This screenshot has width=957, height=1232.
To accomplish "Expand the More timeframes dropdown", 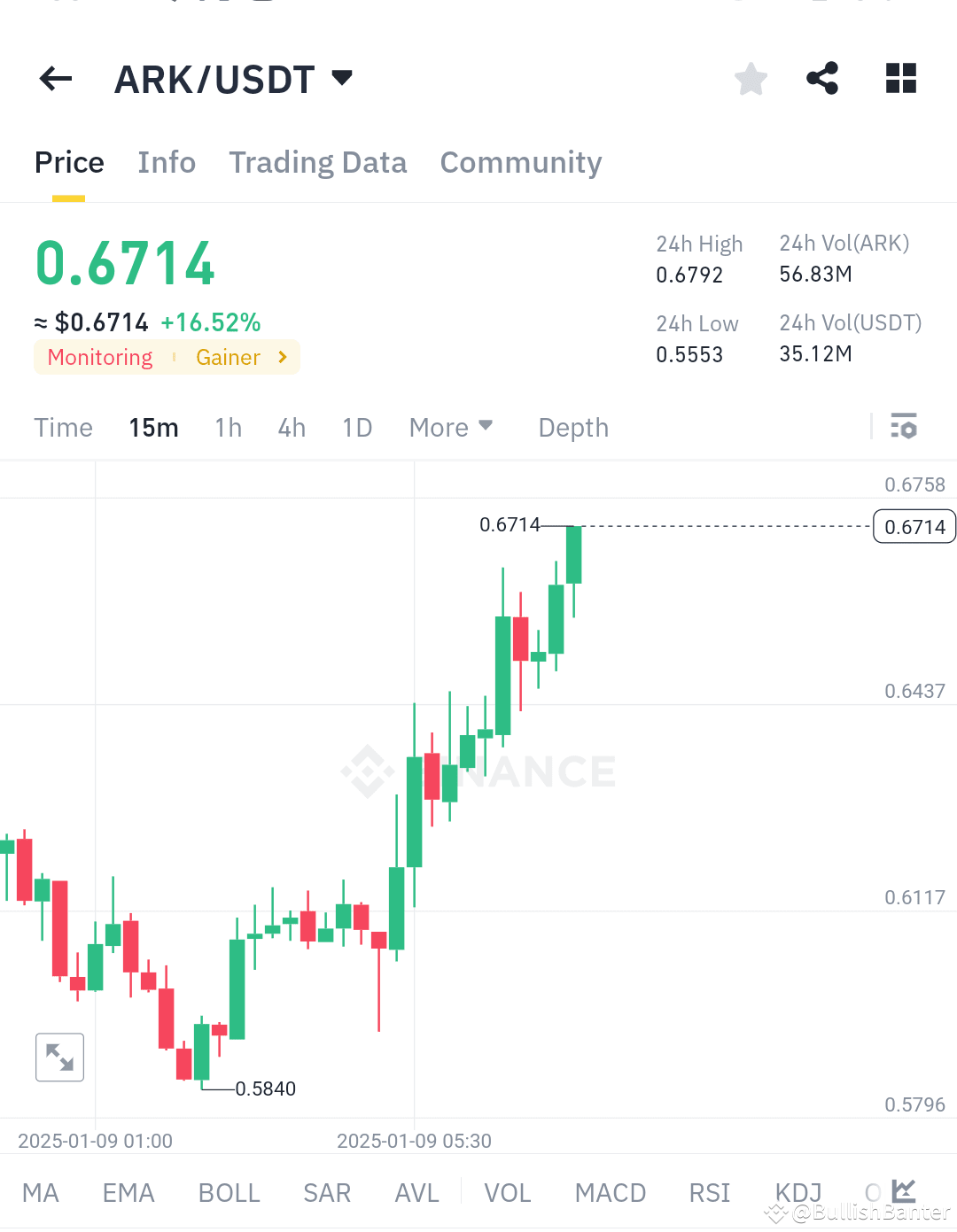I will tap(451, 427).
